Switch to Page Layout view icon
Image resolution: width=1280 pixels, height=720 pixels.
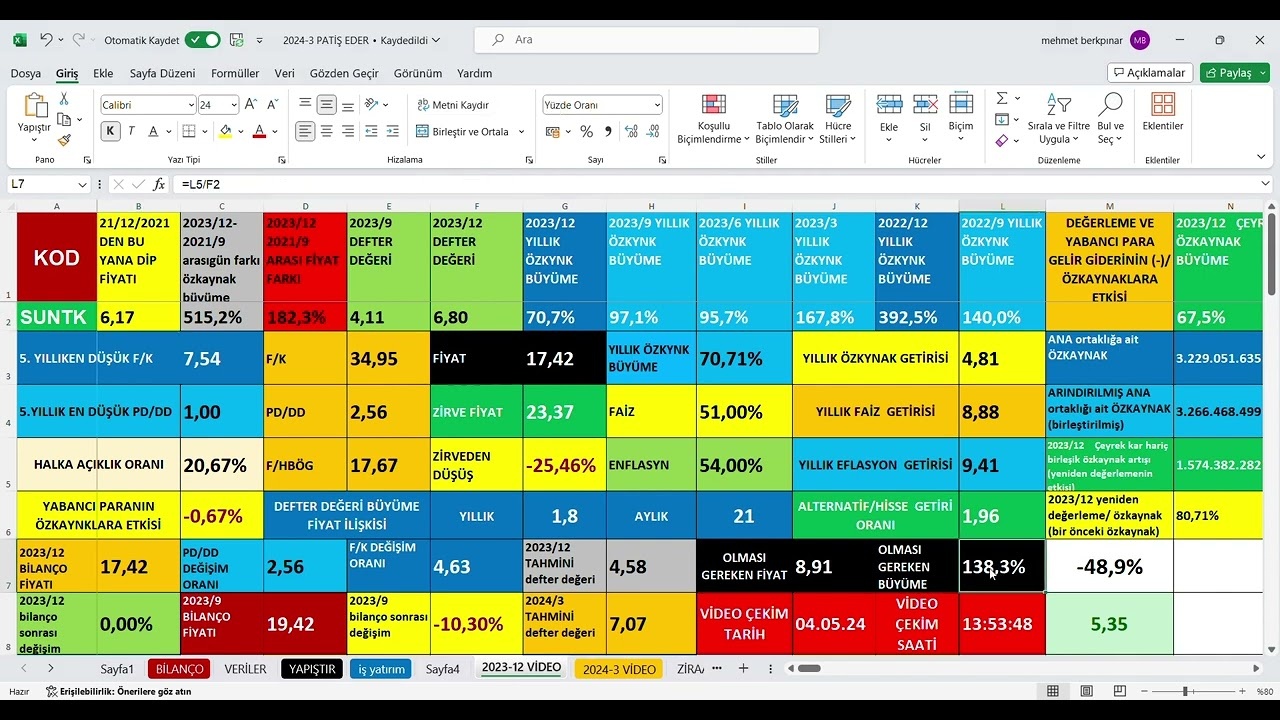[x=1085, y=691]
